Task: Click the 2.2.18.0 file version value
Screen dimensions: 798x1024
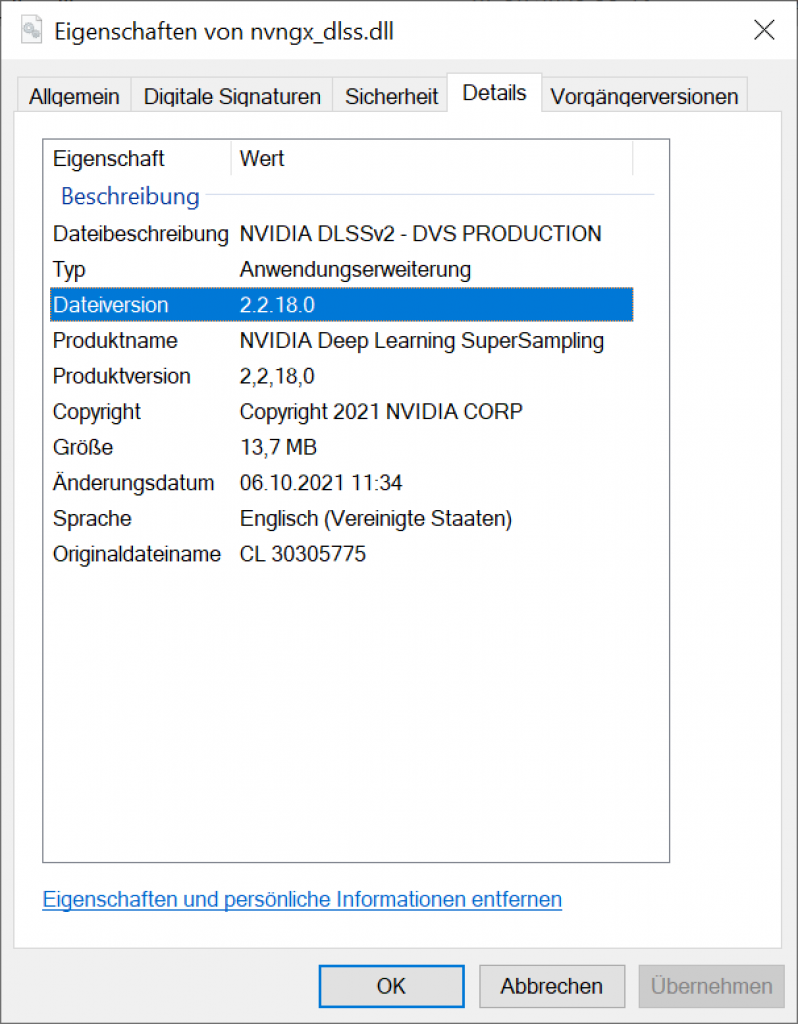Action: pyautogui.click(x=277, y=305)
